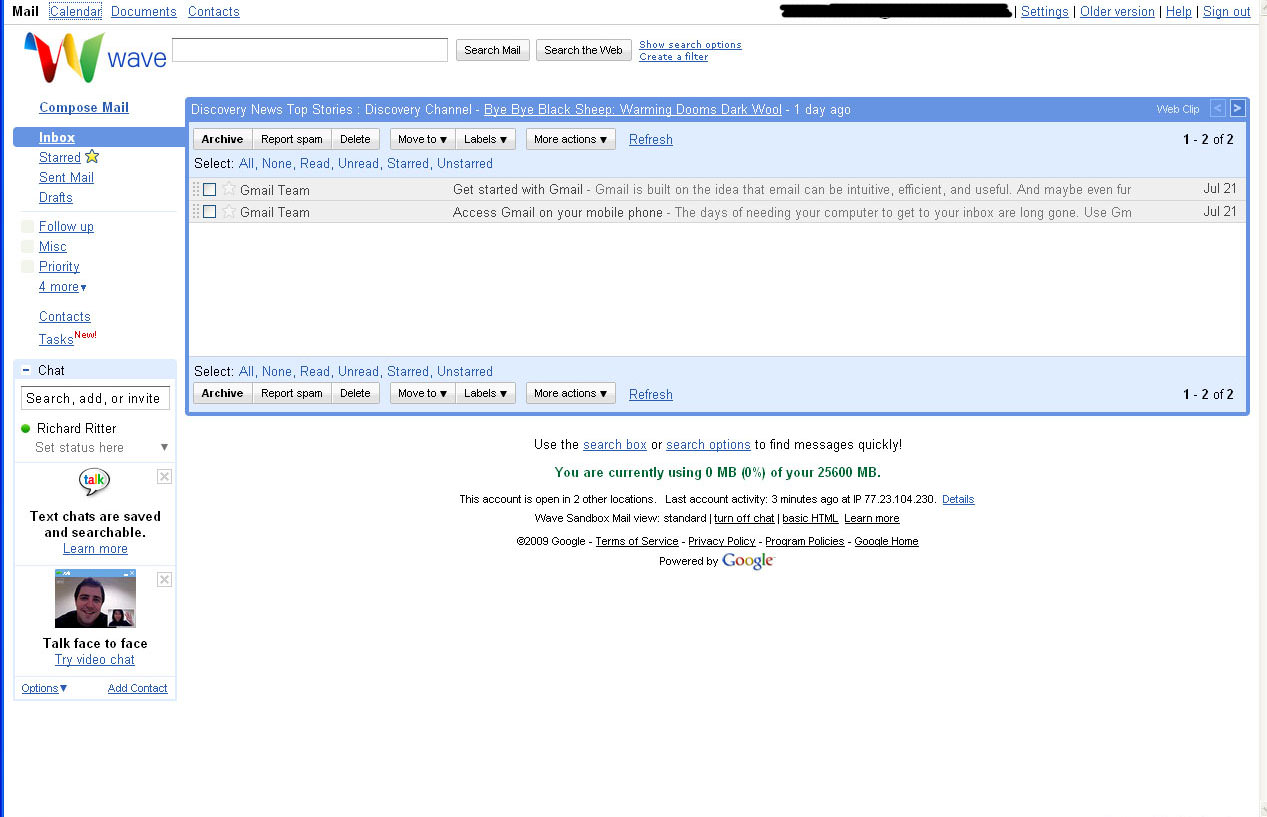Switch to 'basic HTML' view
Viewport: 1267px width, 817px height.
click(810, 518)
